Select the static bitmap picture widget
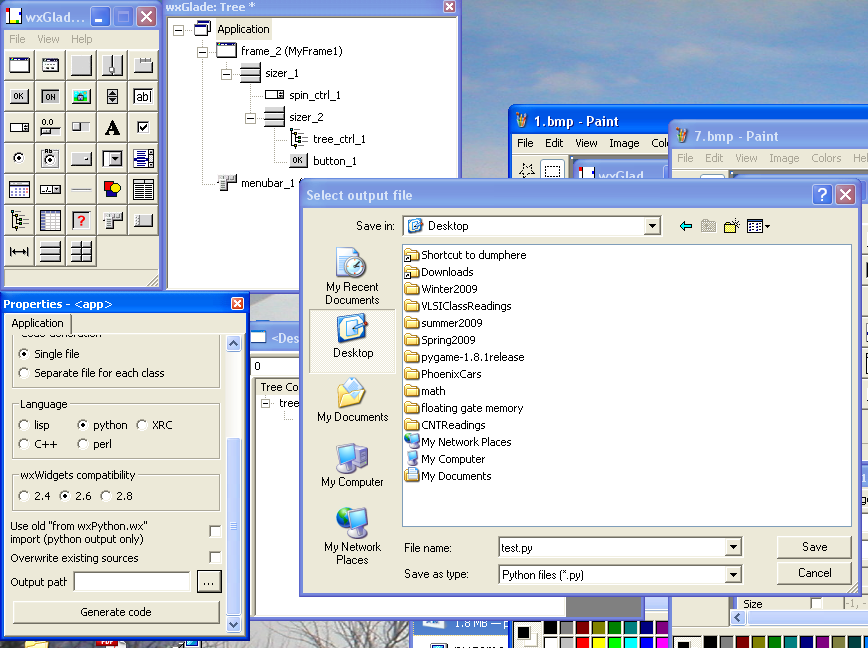868x648 pixels. click(x=81, y=96)
